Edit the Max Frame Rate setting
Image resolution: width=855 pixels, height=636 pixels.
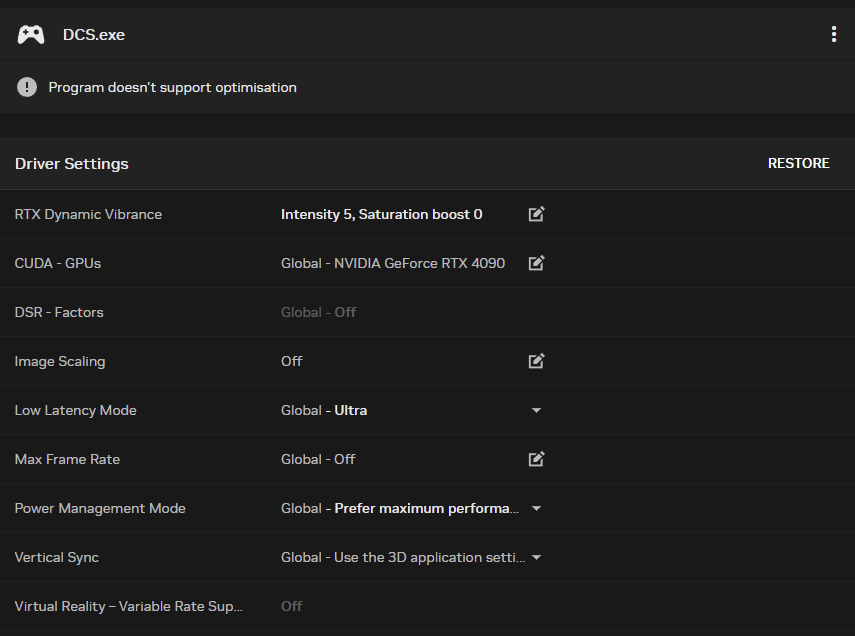tap(537, 459)
